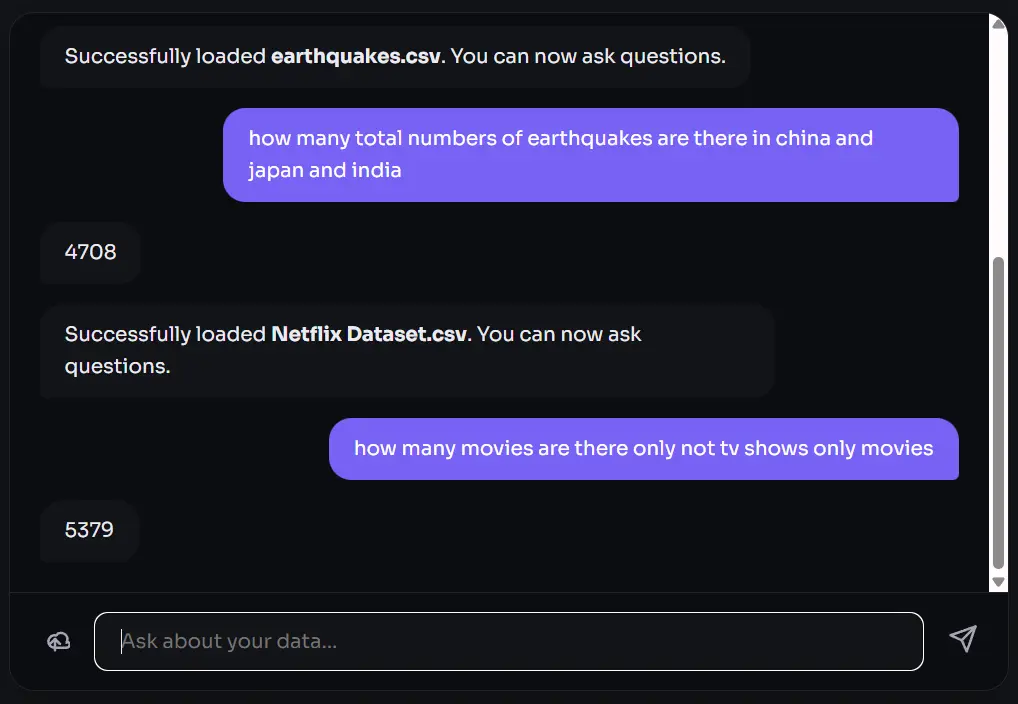Click the movies question purple bubble

643,448
